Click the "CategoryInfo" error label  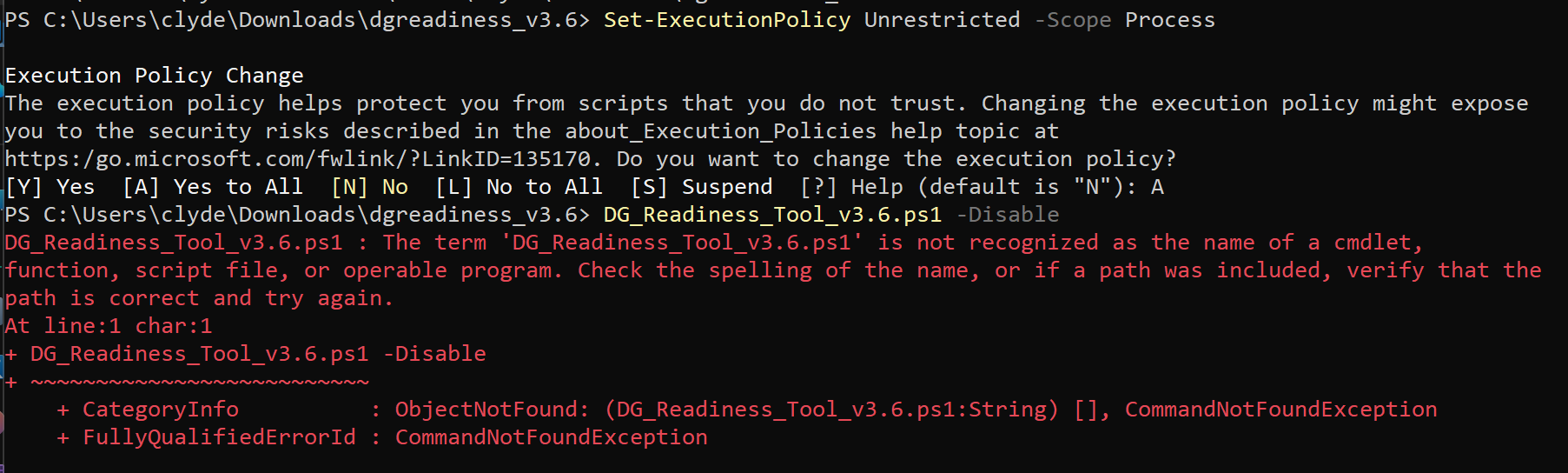[x=160, y=410]
